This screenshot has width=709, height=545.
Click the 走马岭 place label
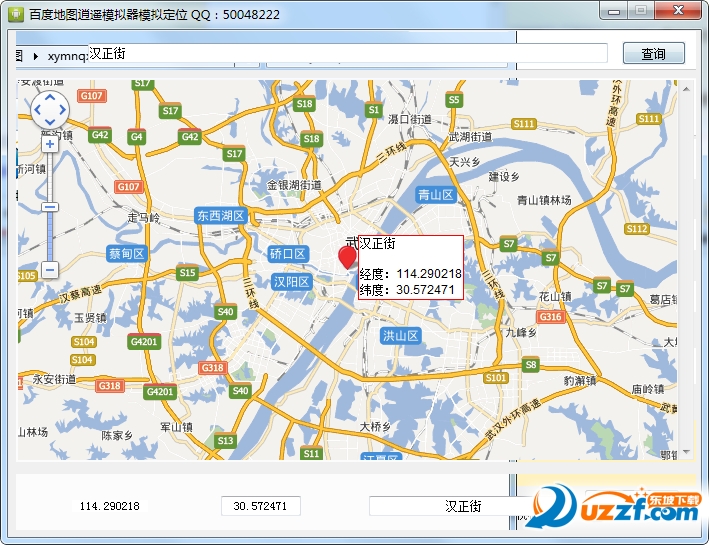pyautogui.click(x=143, y=218)
